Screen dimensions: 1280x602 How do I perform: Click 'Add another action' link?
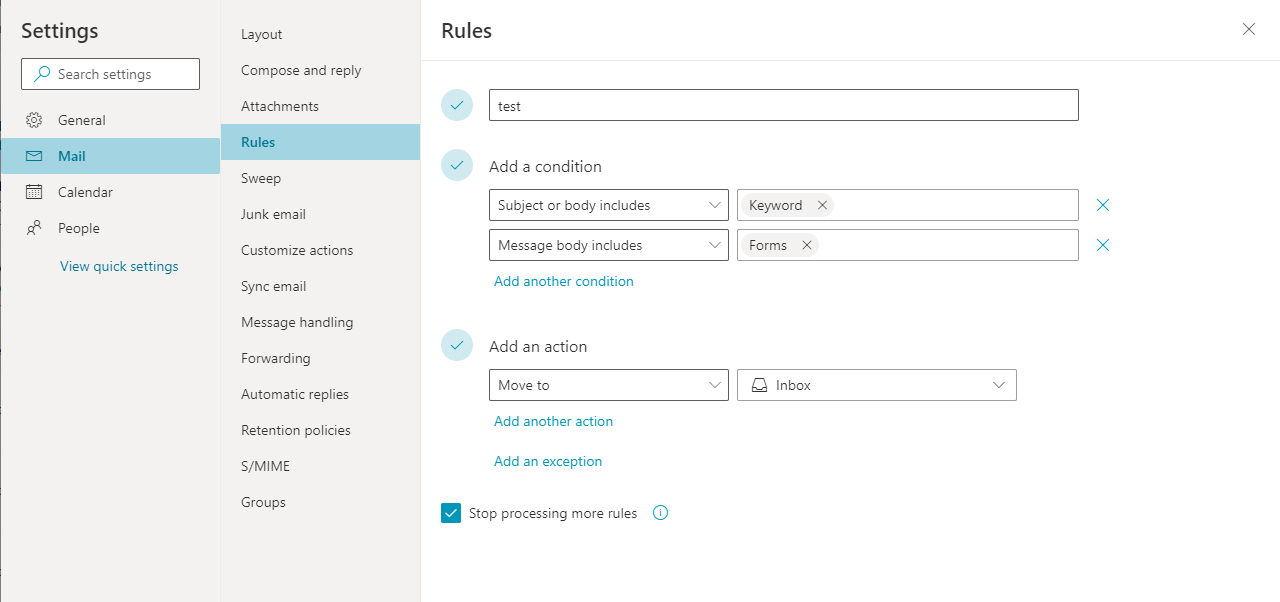554,421
